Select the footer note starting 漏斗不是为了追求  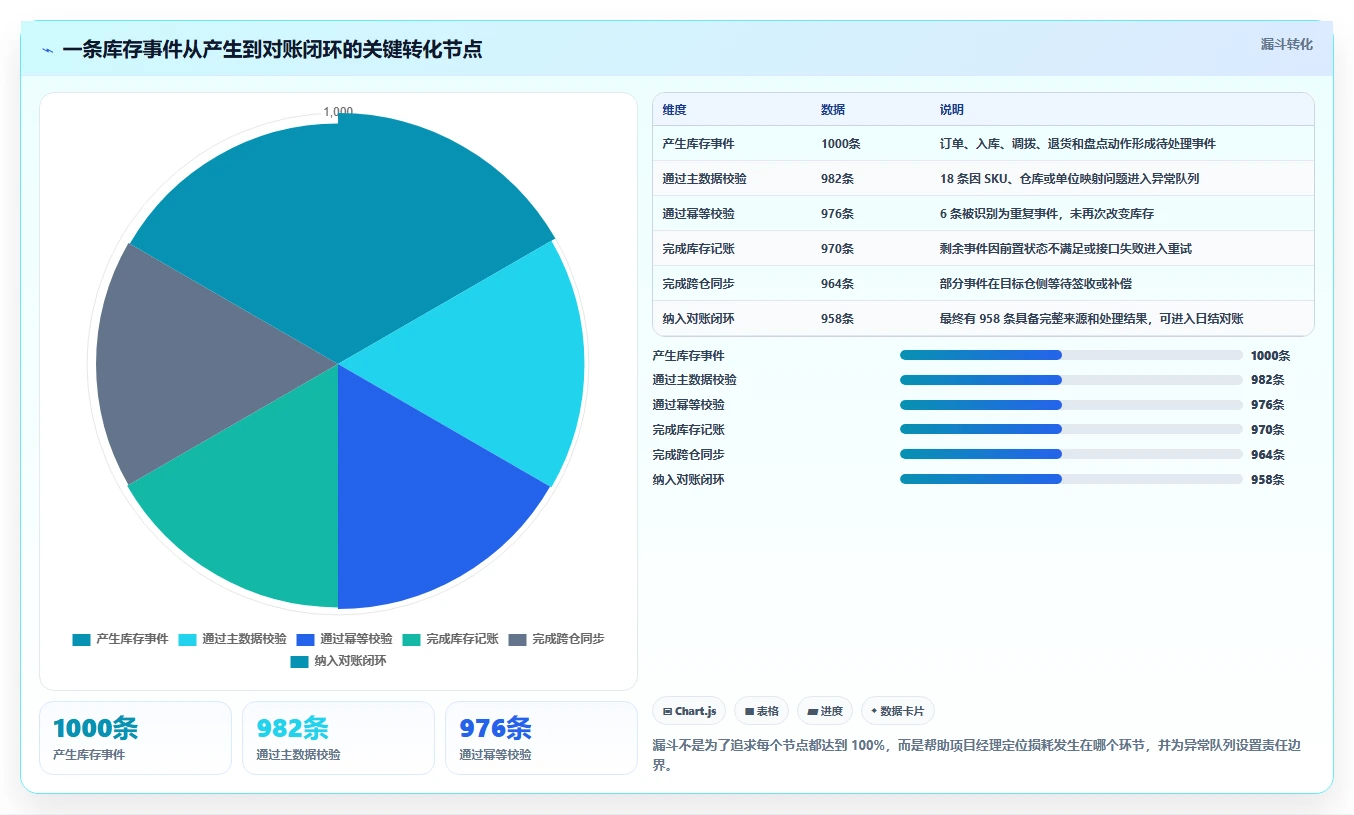(976, 755)
